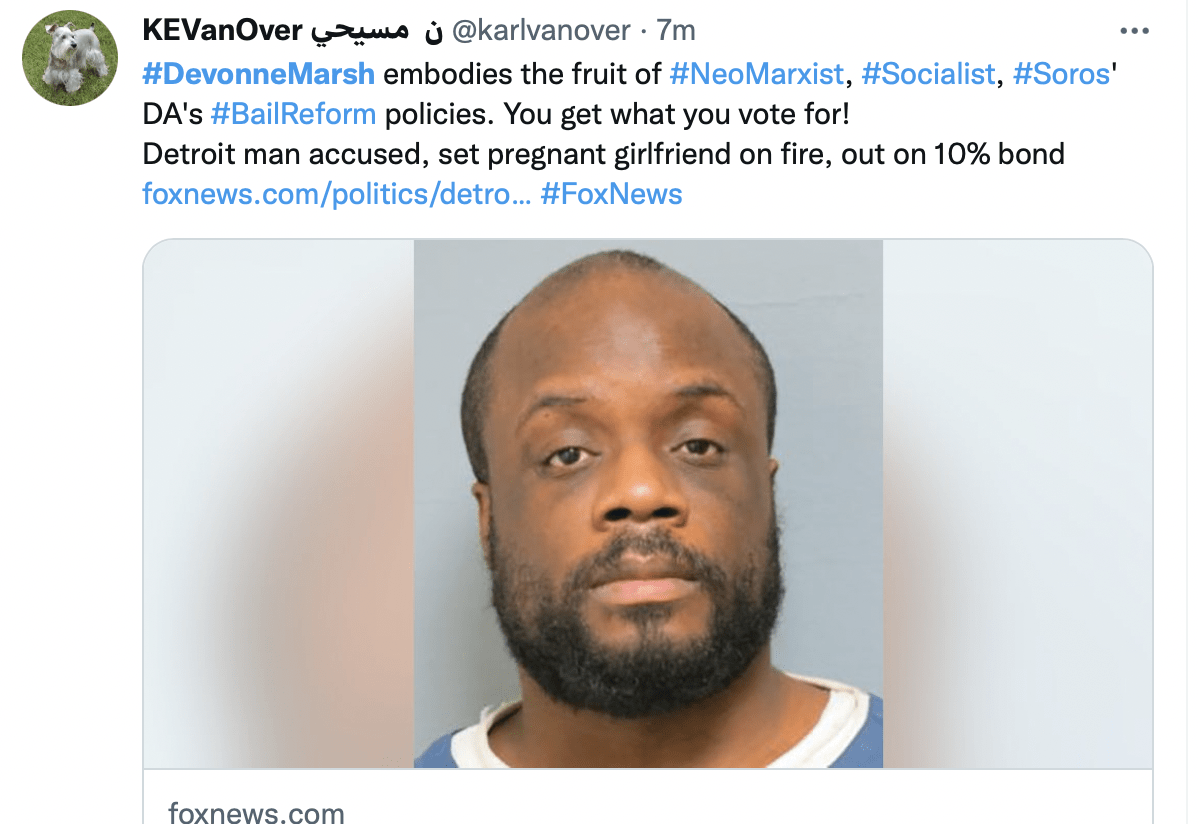Click the blurred right side of card image

point(1018,504)
